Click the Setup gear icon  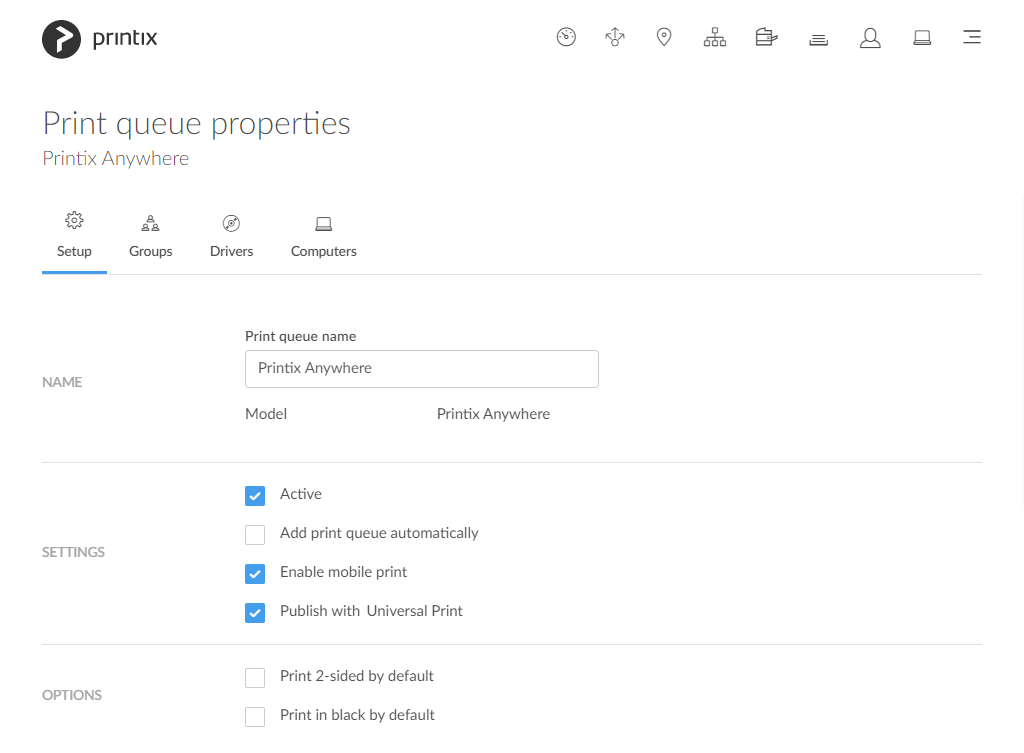(x=74, y=221)
